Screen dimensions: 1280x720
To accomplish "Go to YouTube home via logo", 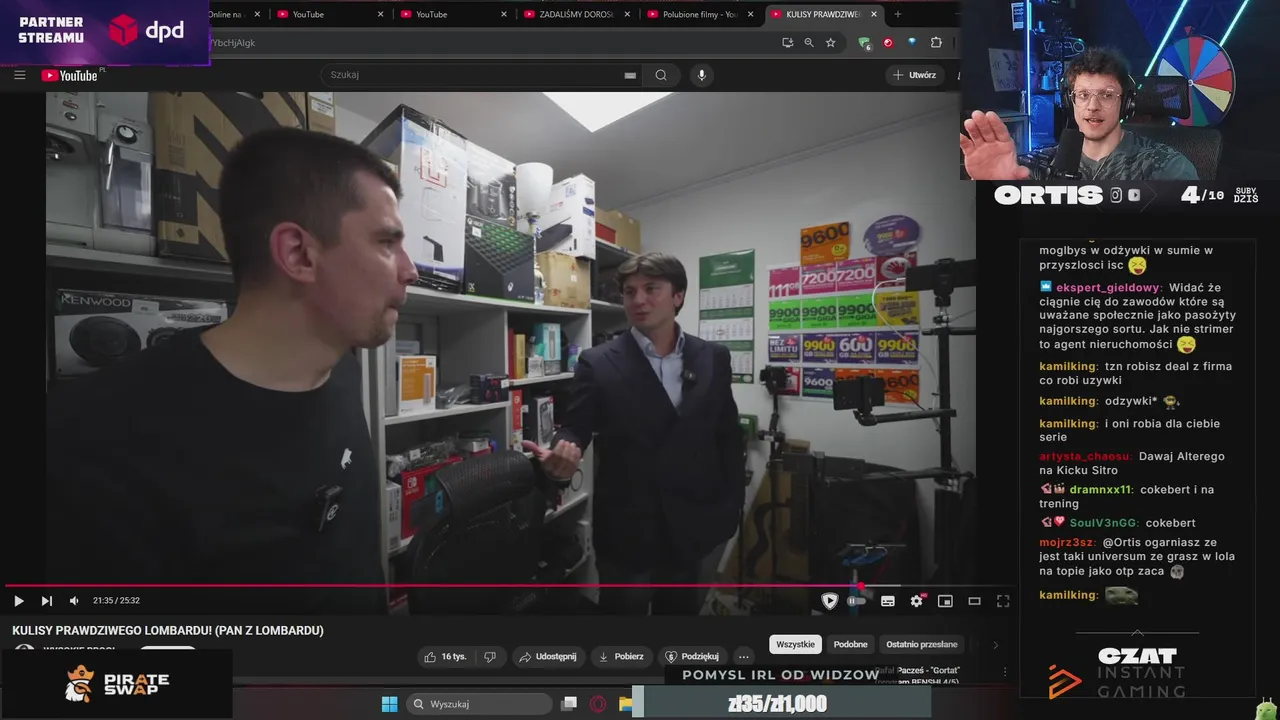I will (x=70, y=75).
